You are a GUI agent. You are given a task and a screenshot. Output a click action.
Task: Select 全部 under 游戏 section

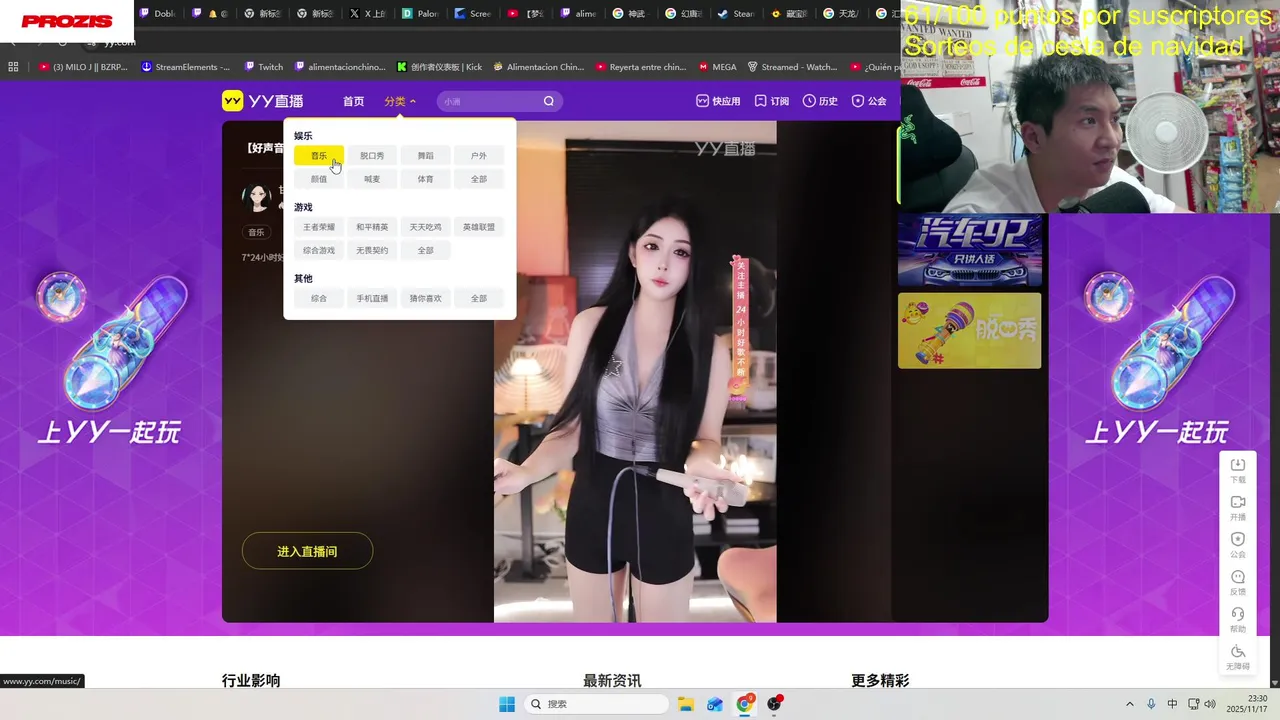(x=426, y=250)
